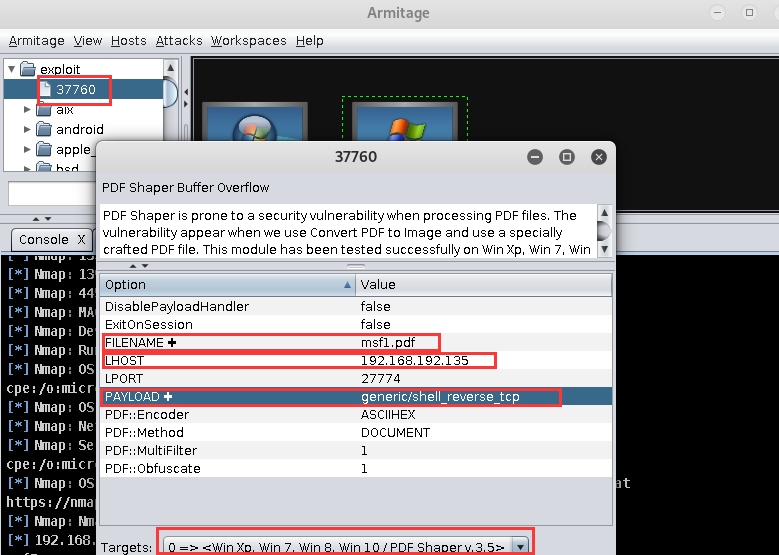Click the Value column header

(484, 285)
